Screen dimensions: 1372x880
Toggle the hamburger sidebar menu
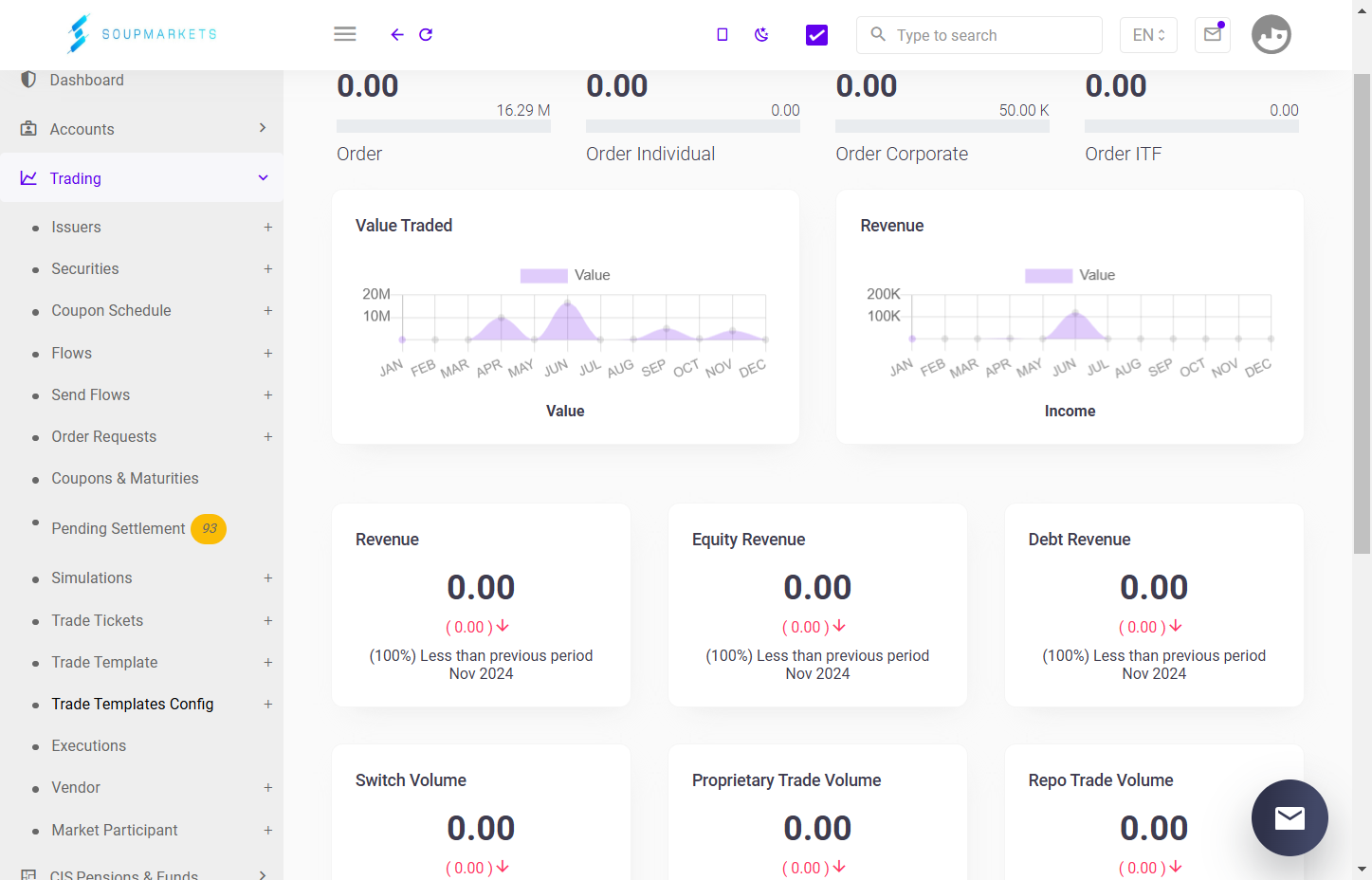(345, 34)
